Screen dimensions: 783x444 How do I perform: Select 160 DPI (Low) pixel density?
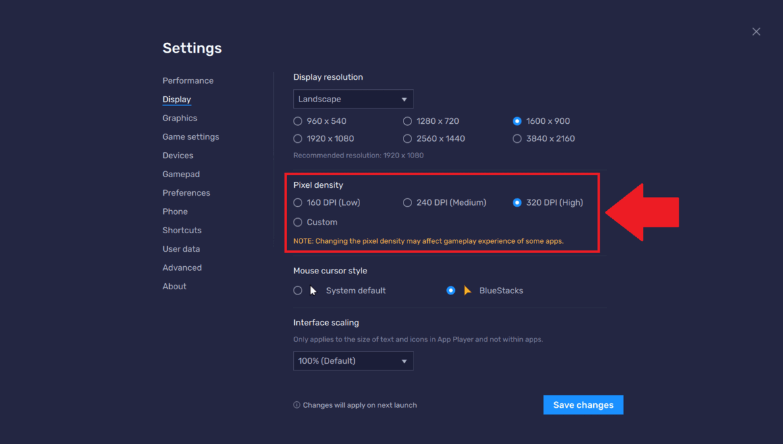click(298, 203)
